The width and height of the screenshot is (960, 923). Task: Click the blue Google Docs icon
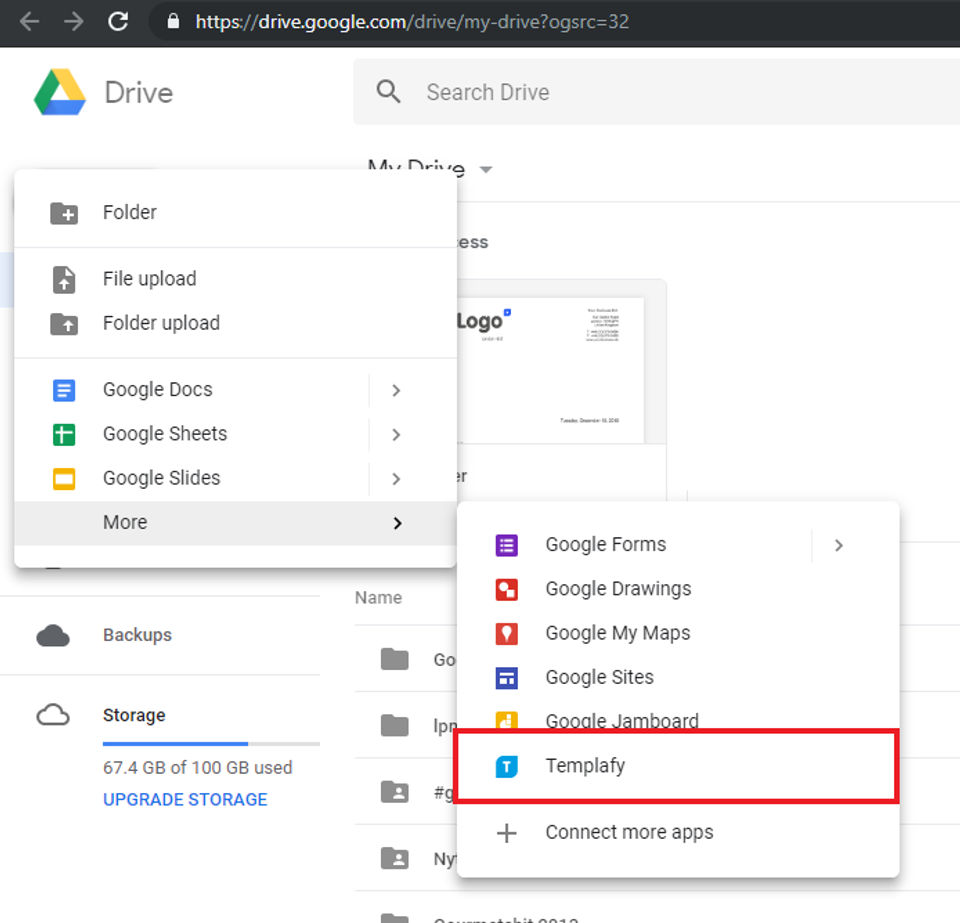point(64,390)
